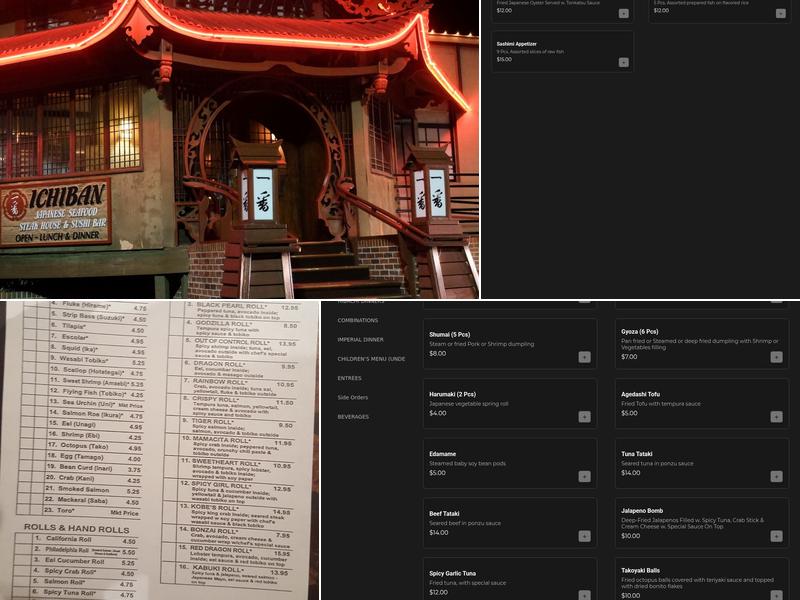Add Gyoza (6 Pcs) with plus button

[x=776, y=357]
